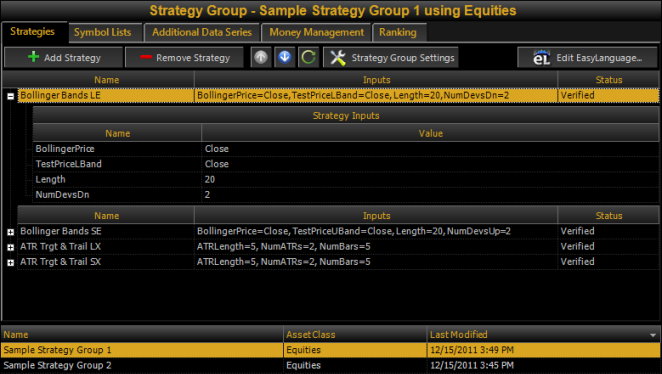
Task: Click the Strategy Inputs Value column header
Action: (430, 133)
